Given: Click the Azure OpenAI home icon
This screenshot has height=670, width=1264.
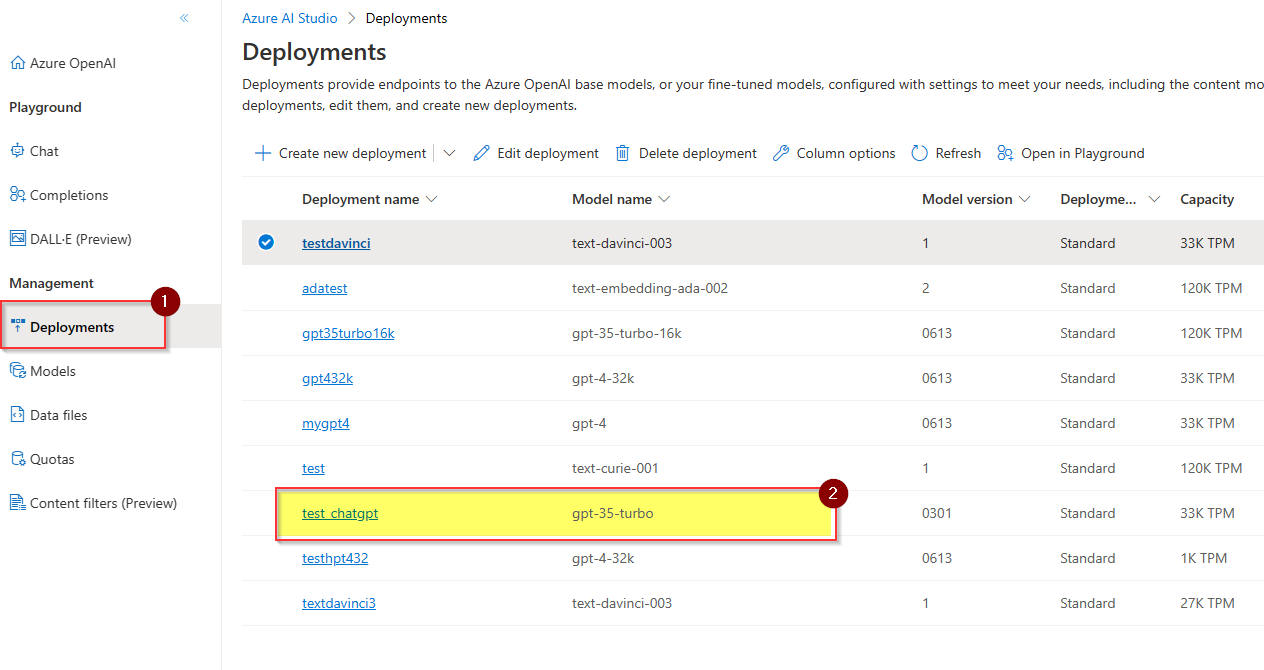Looking at the screenshot, I should (x=17, y=63).
